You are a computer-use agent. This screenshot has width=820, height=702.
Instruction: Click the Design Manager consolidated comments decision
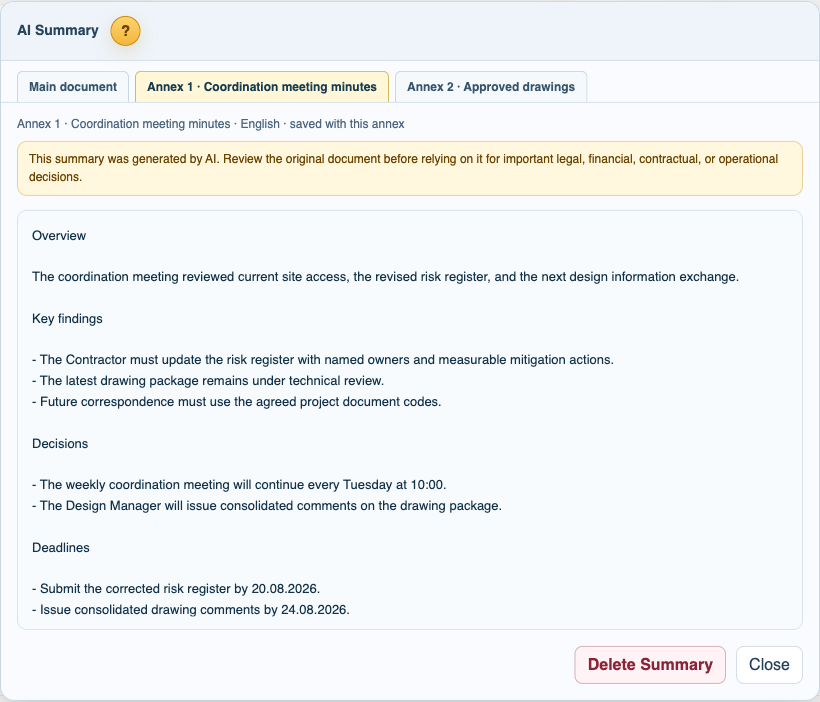pos(267,506)
